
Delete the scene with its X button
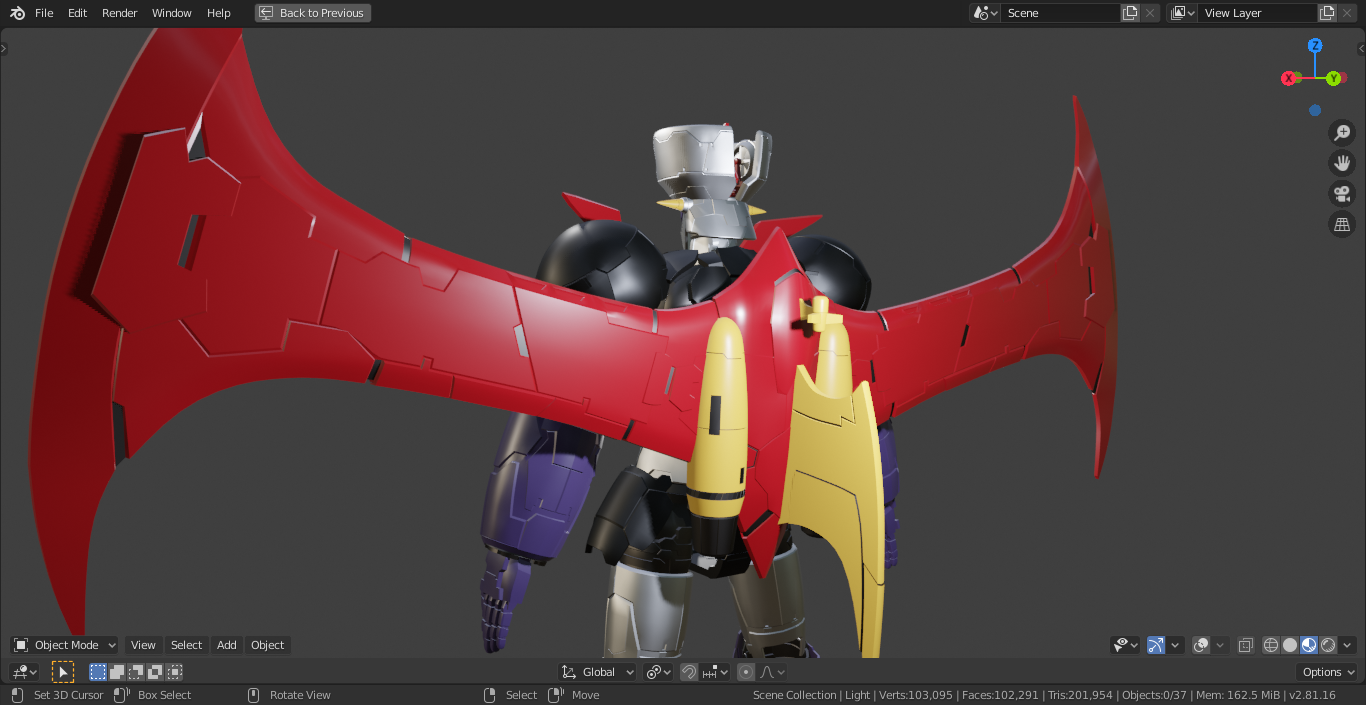[1150, 13]
